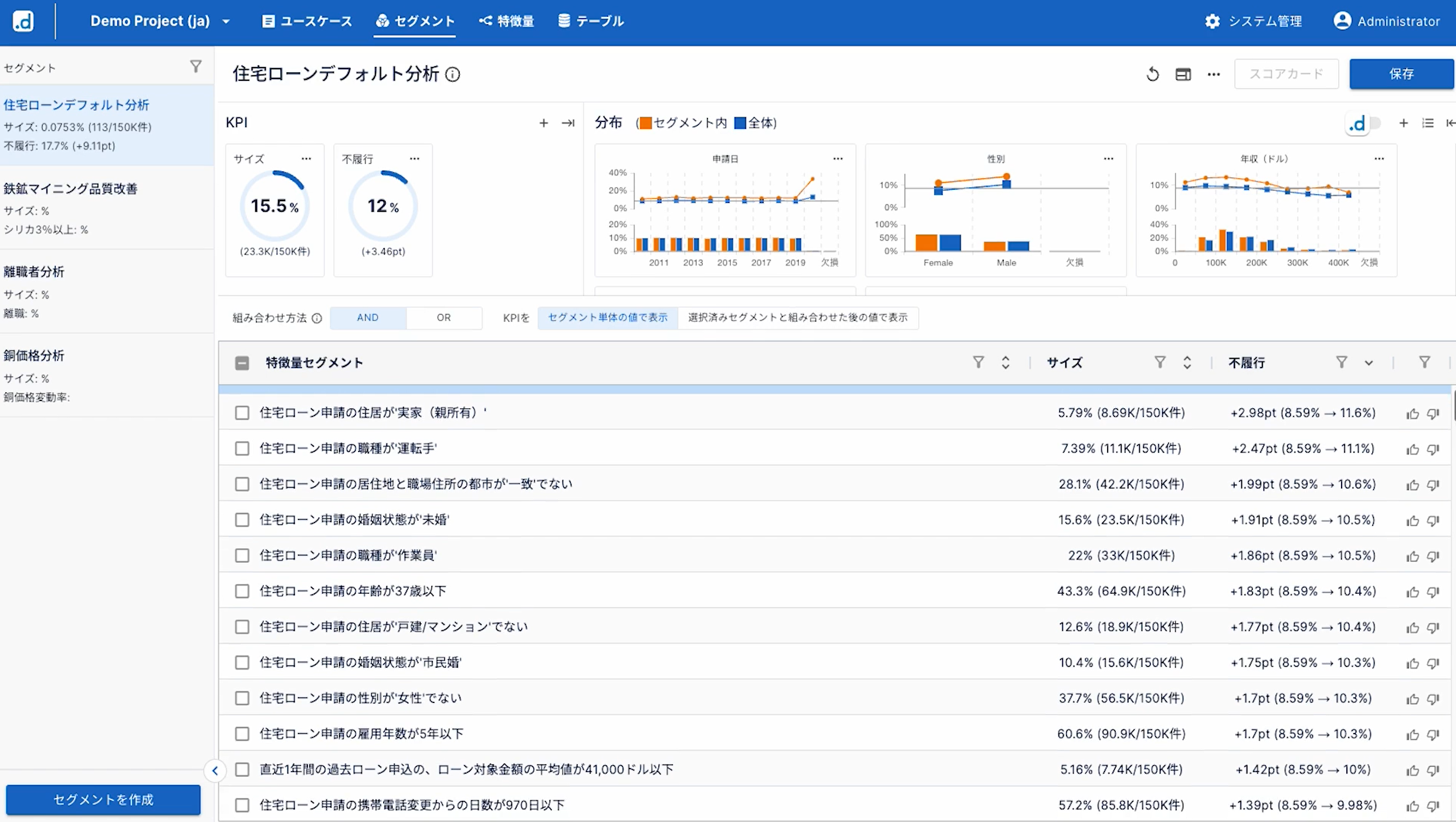
Task: Check the 職種が'作業員' row
Action: 242,555
